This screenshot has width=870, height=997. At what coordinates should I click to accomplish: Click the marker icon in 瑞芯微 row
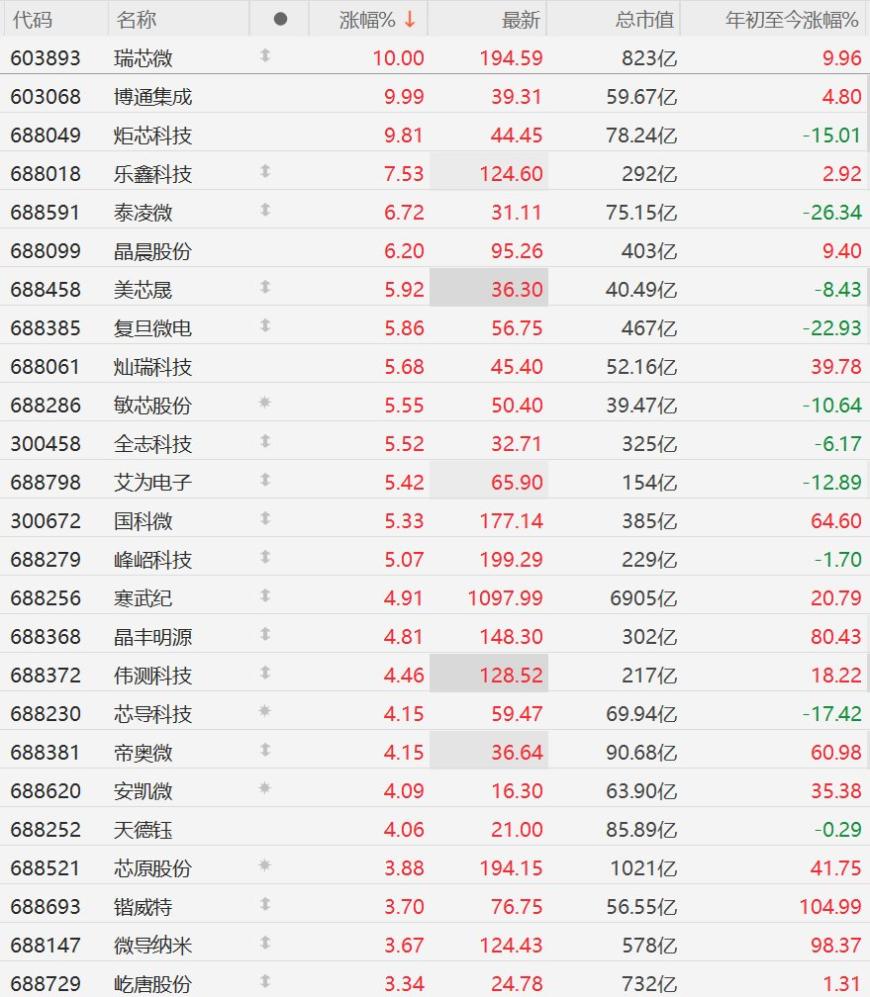[265, 56]
